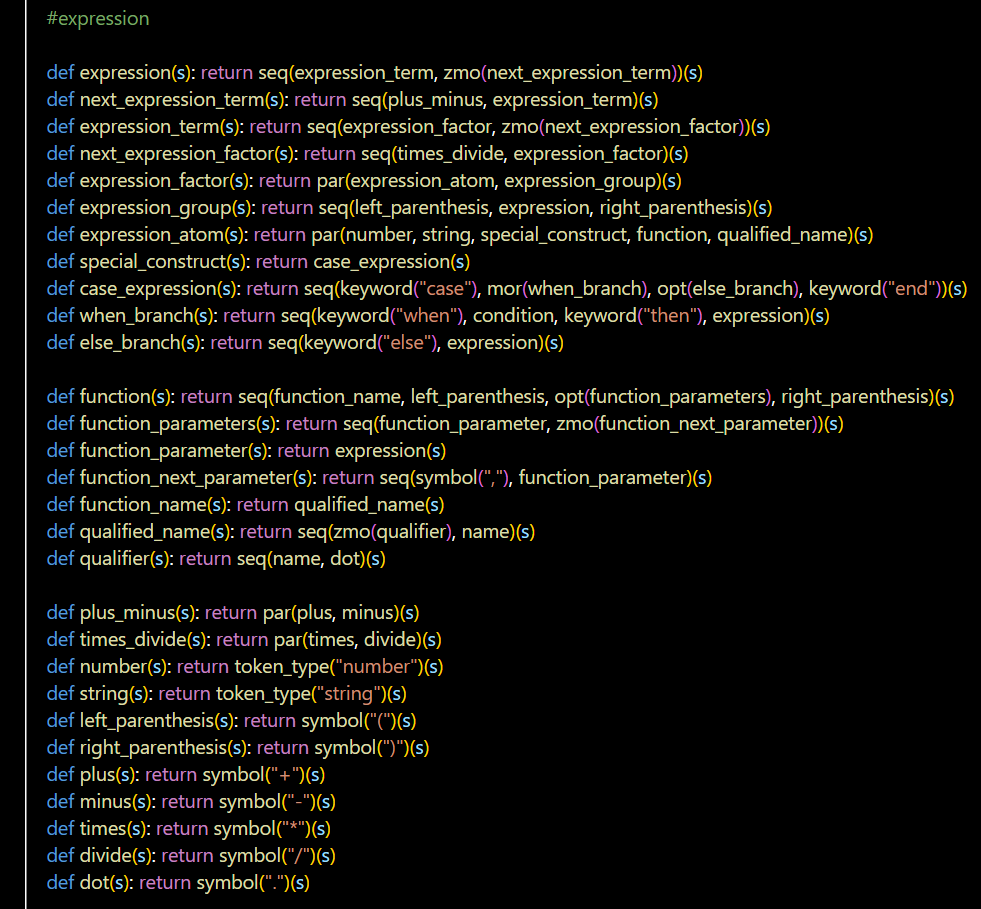The width and height of the screenshot is (981, 909).
Task: Click 'zmo(next_expression_term)' in the expression line
Action: point(561,73)
